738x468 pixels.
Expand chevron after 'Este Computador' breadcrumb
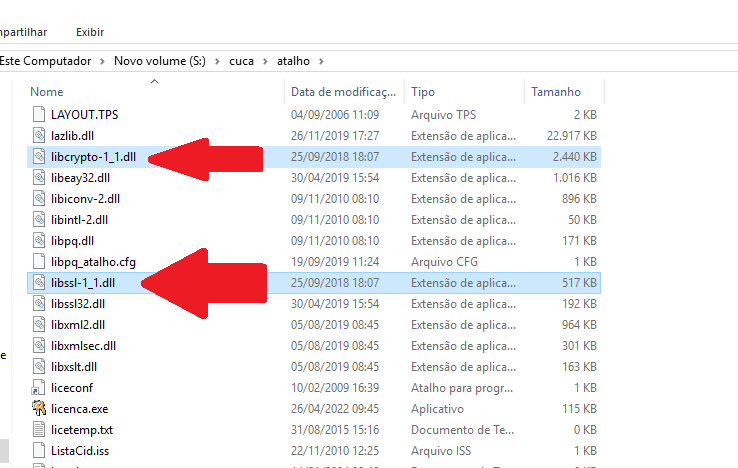click(102, 61)
